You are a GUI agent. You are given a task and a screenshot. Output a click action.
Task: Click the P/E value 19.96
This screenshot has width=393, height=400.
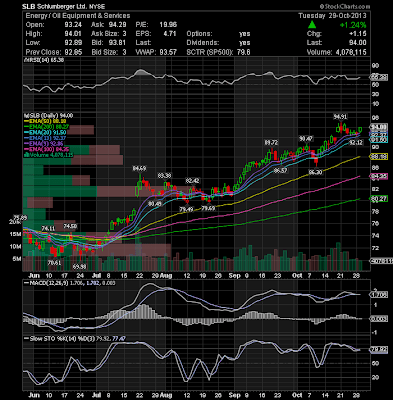point(168,25)
